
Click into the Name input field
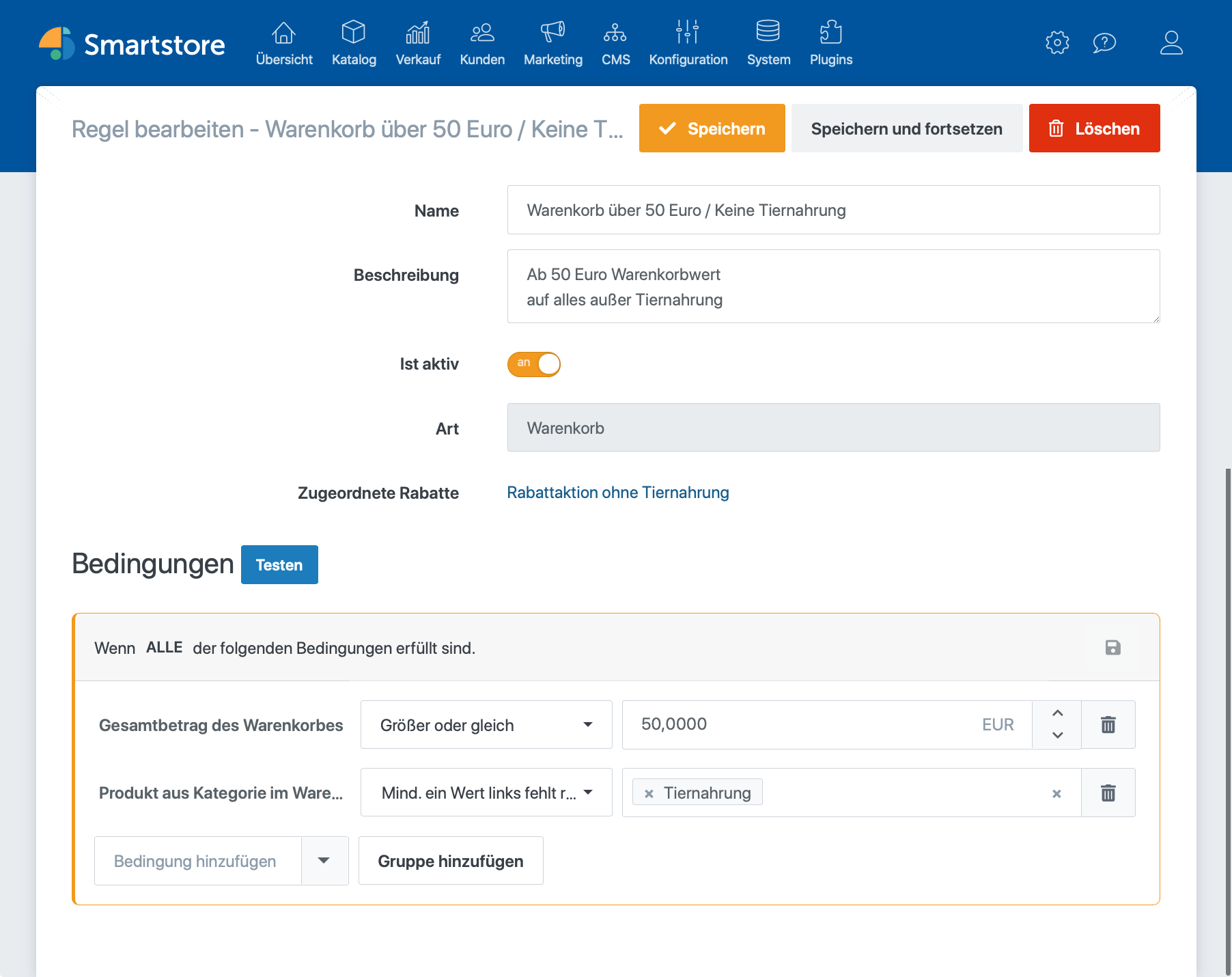(832, 210)
